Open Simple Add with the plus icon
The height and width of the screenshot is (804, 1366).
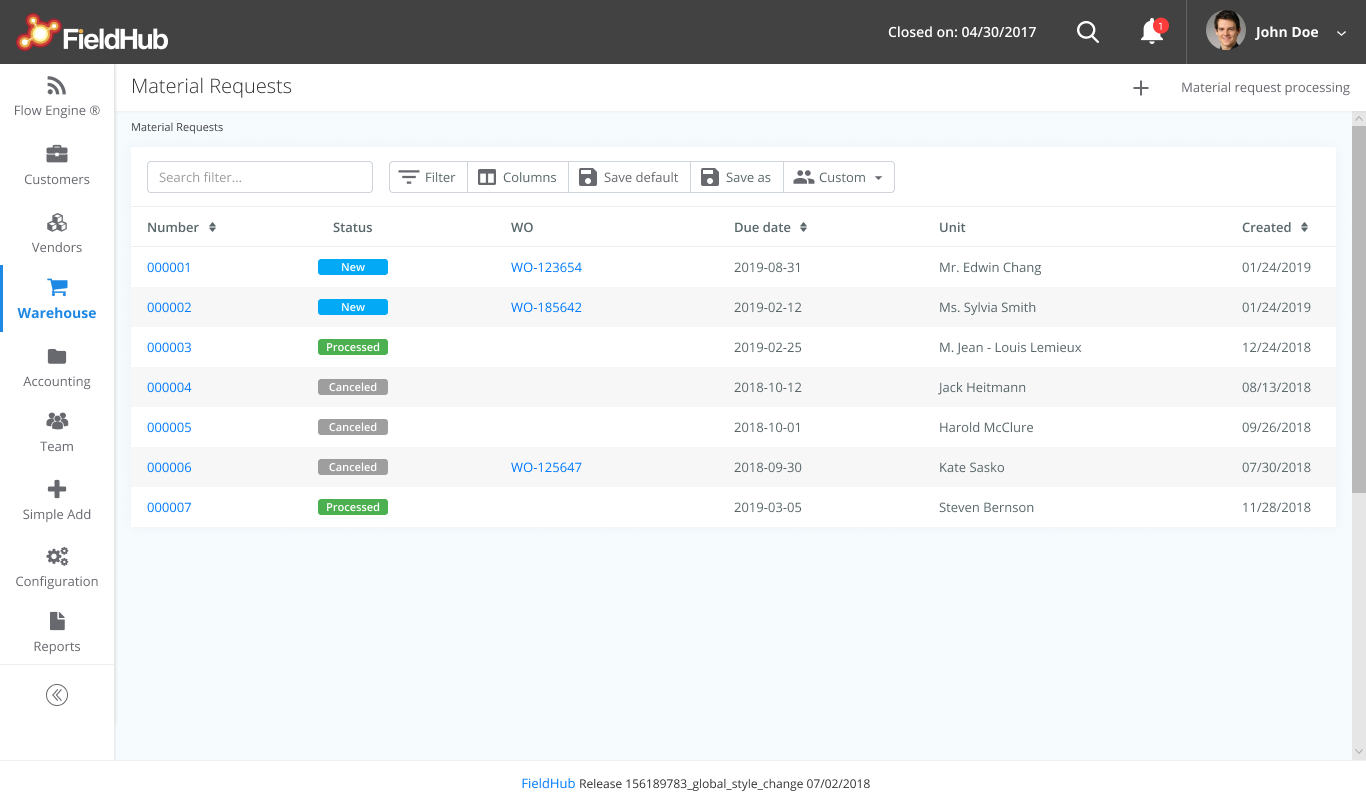(x=56, y=490)
